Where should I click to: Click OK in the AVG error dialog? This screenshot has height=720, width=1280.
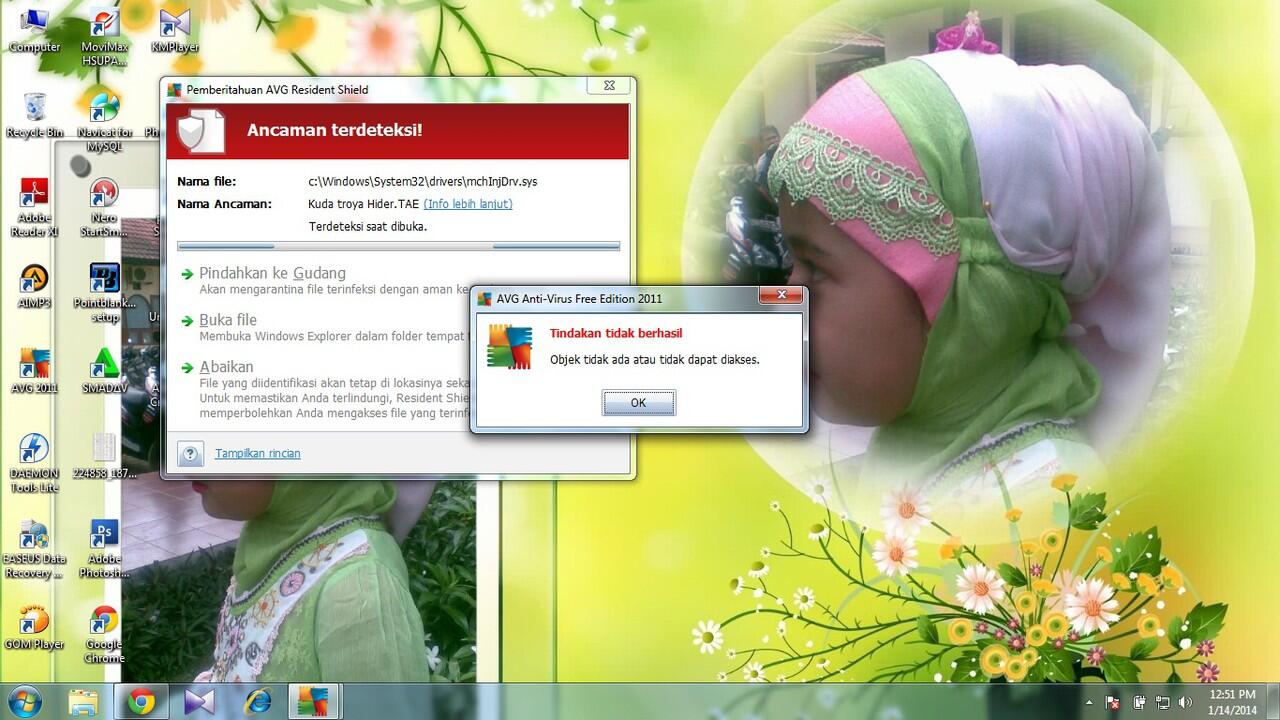pyautogui.click(x=638, y=403)
